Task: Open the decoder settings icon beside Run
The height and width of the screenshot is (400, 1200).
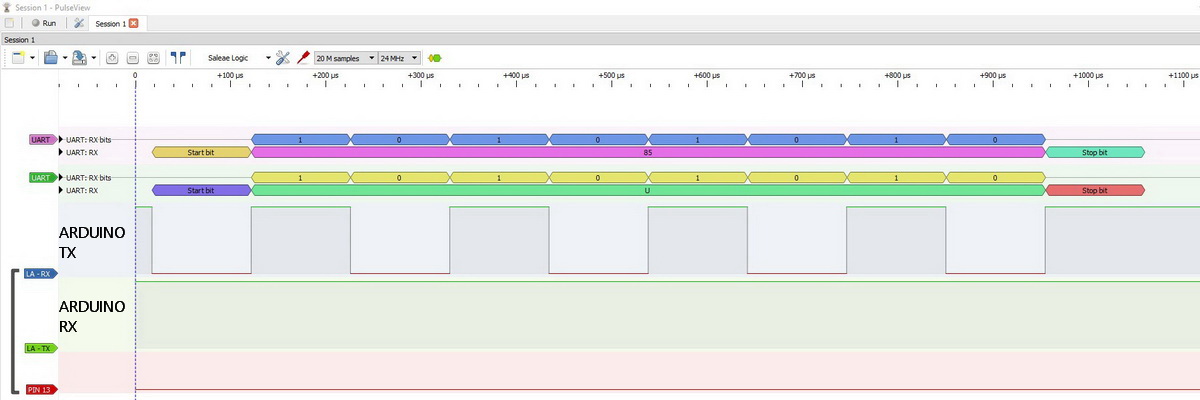Action: click(78, 22)
